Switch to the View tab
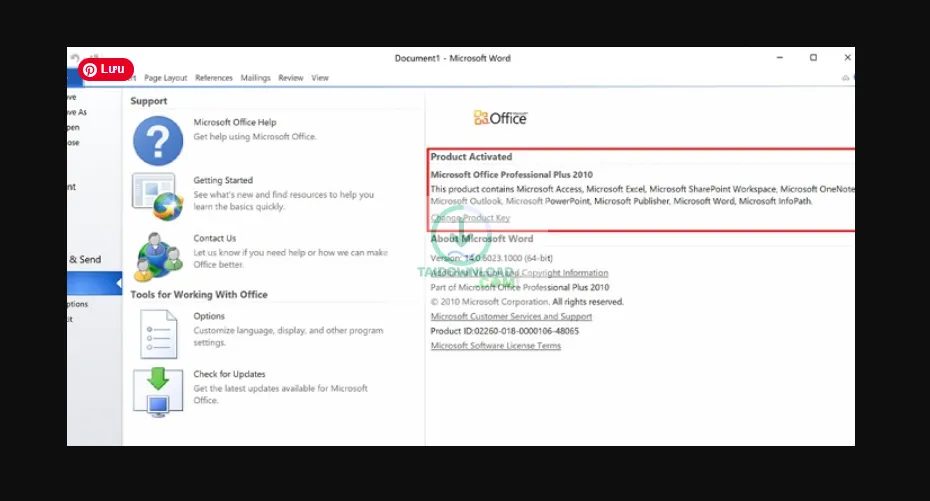Screen dimensions: 930x501 tap(320, 78)
